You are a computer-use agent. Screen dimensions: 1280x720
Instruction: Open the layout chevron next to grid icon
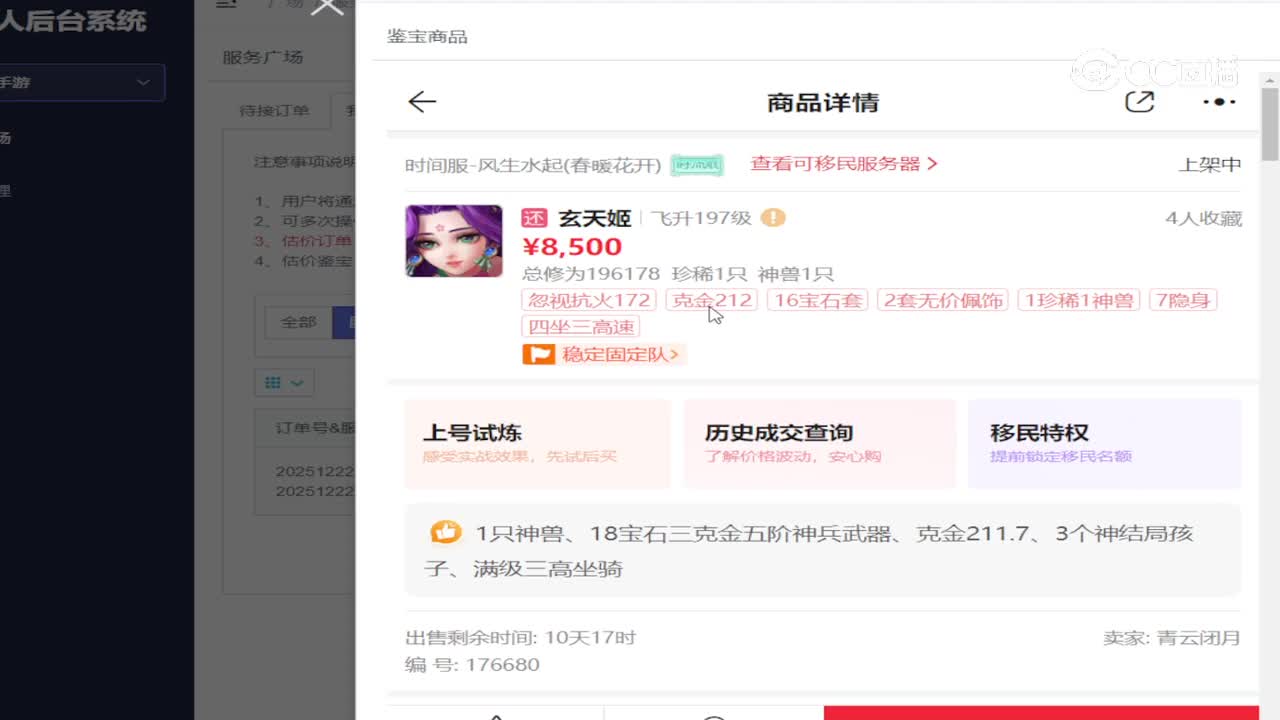coord(296,382)
